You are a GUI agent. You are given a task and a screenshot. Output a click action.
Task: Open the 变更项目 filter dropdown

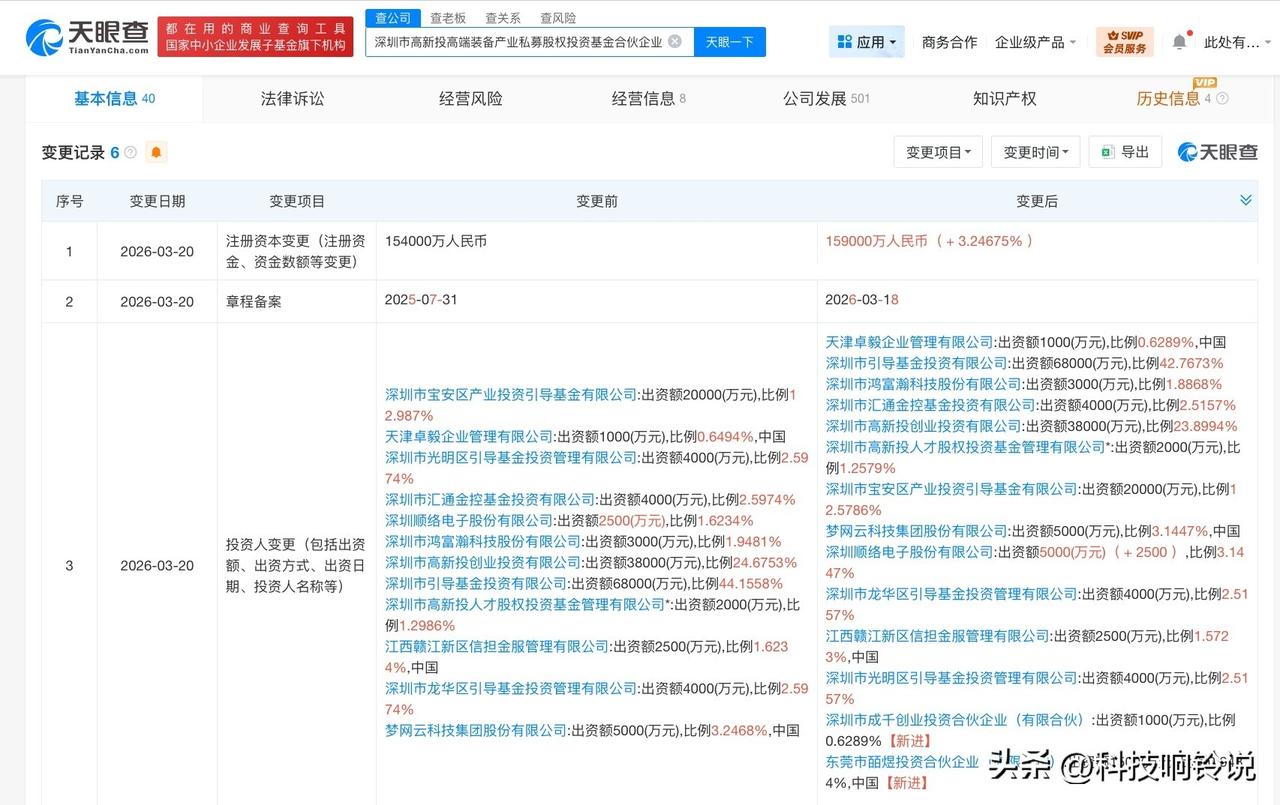point(938,152)
